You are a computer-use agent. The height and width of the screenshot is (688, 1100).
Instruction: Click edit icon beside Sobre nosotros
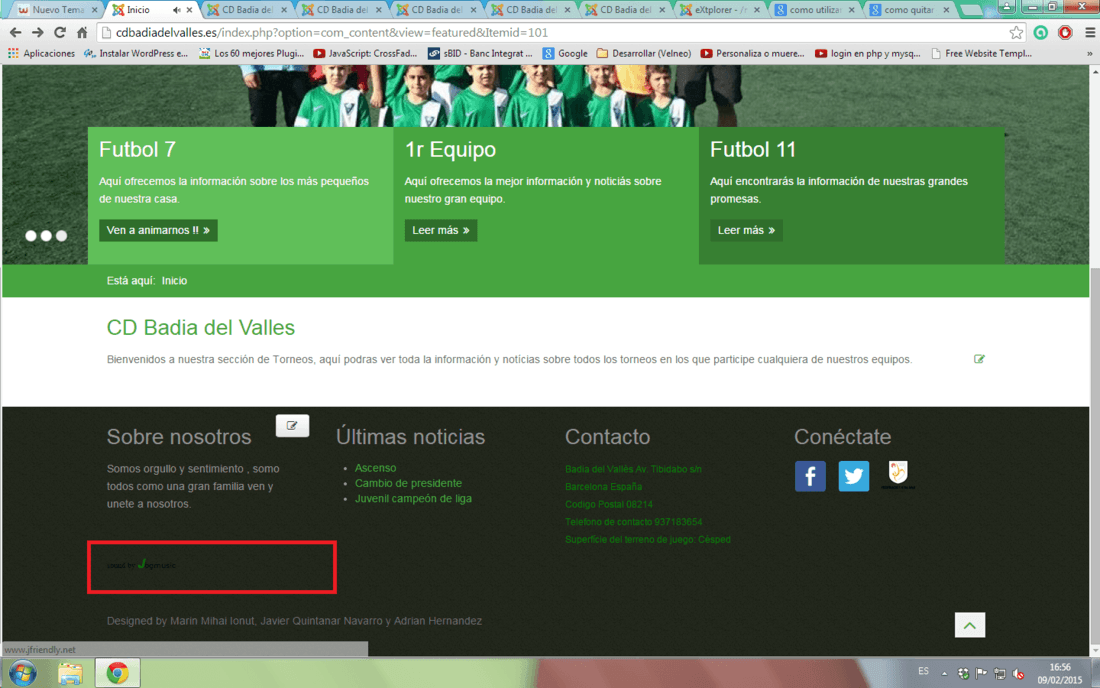[x=293, y=426]
